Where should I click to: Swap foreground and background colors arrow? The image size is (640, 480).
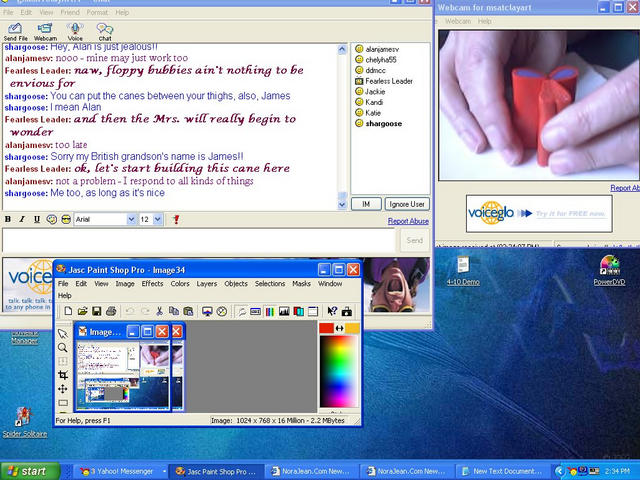339,328
